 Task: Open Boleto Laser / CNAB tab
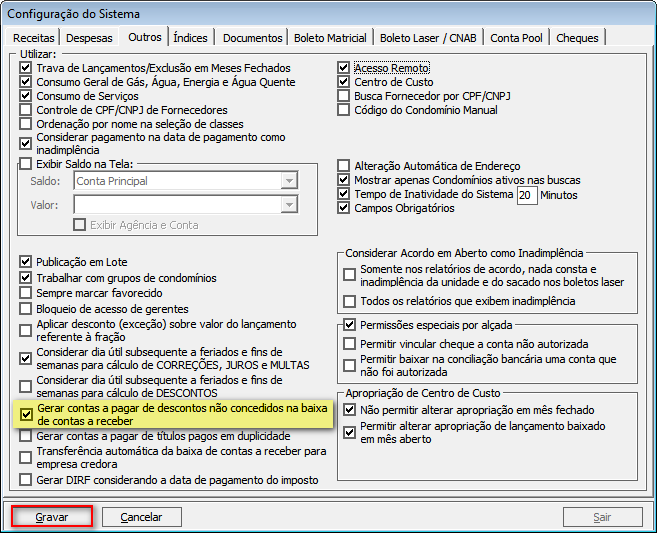pos(428,38)
